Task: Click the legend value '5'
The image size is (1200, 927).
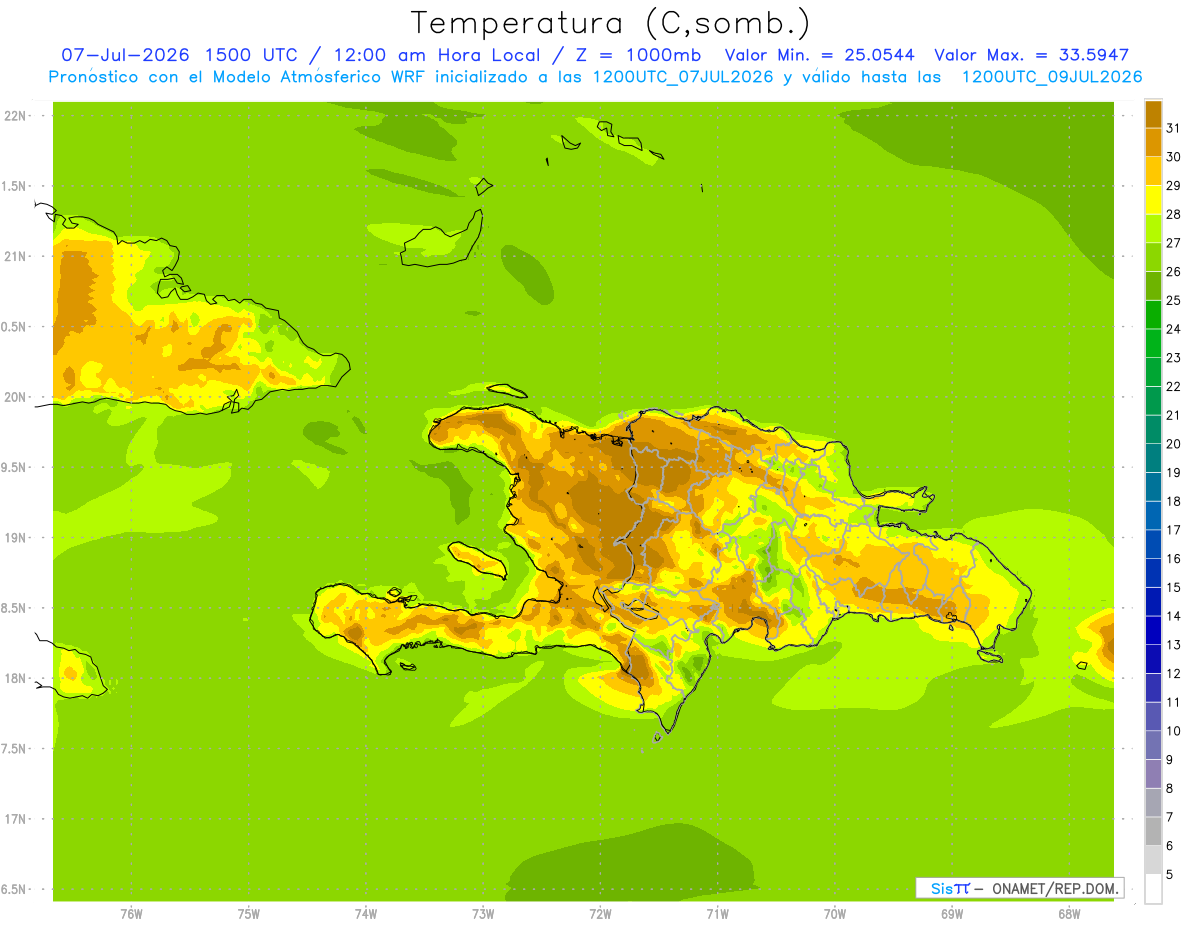Action: 1170,875
